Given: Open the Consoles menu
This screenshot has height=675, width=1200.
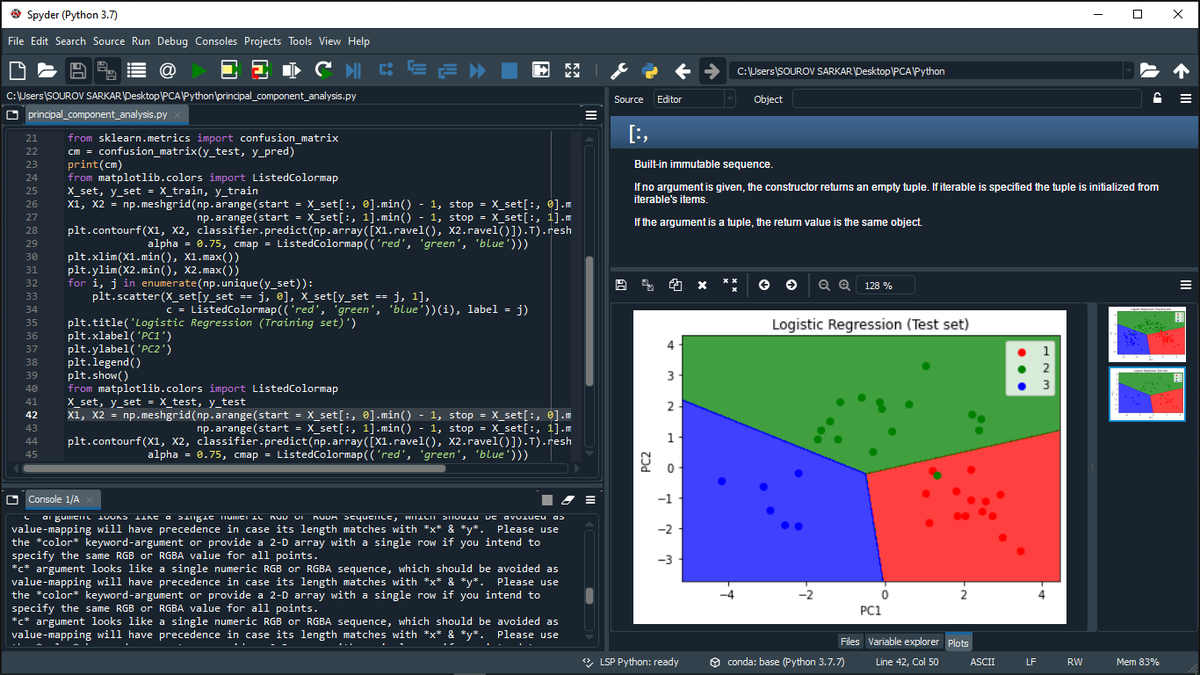Looking at the screenshot, I should [x=216, y=41].
